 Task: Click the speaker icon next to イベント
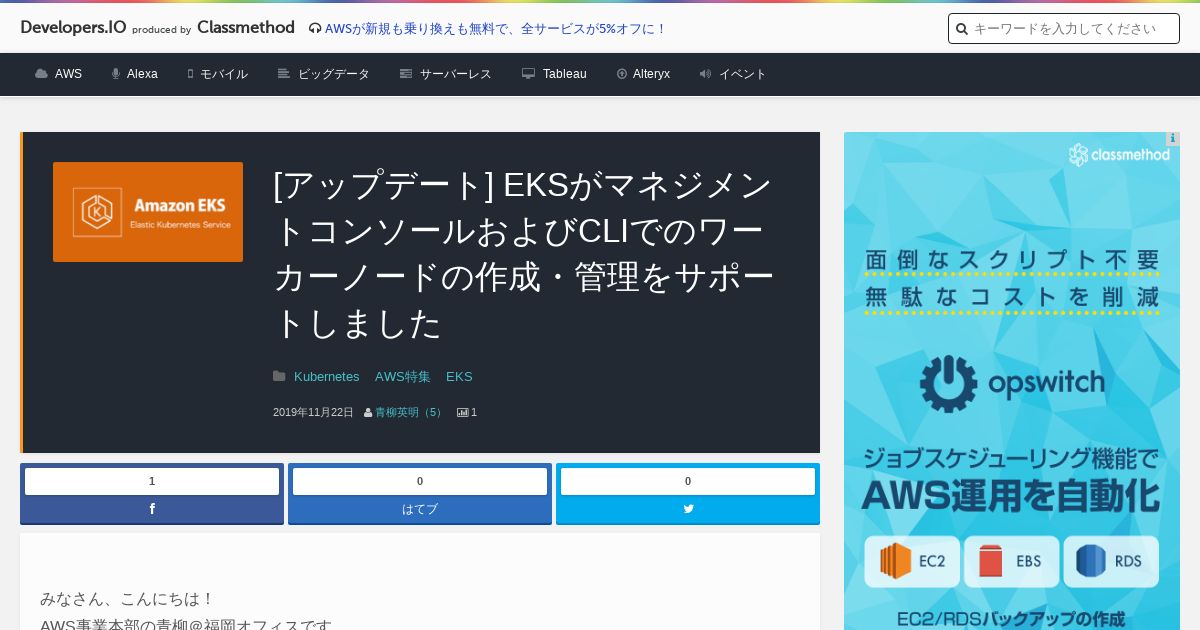pyautogui.click(x=706, y=74)
